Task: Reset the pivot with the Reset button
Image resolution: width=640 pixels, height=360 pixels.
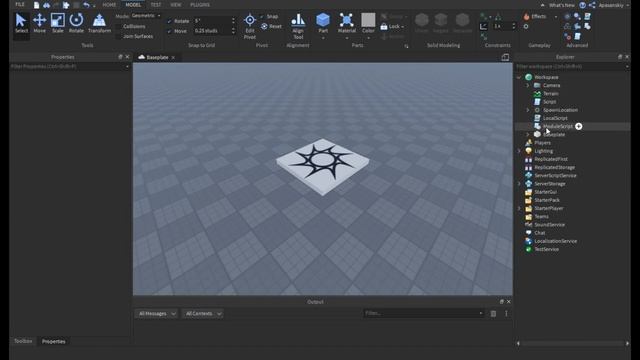Action: 271,26
